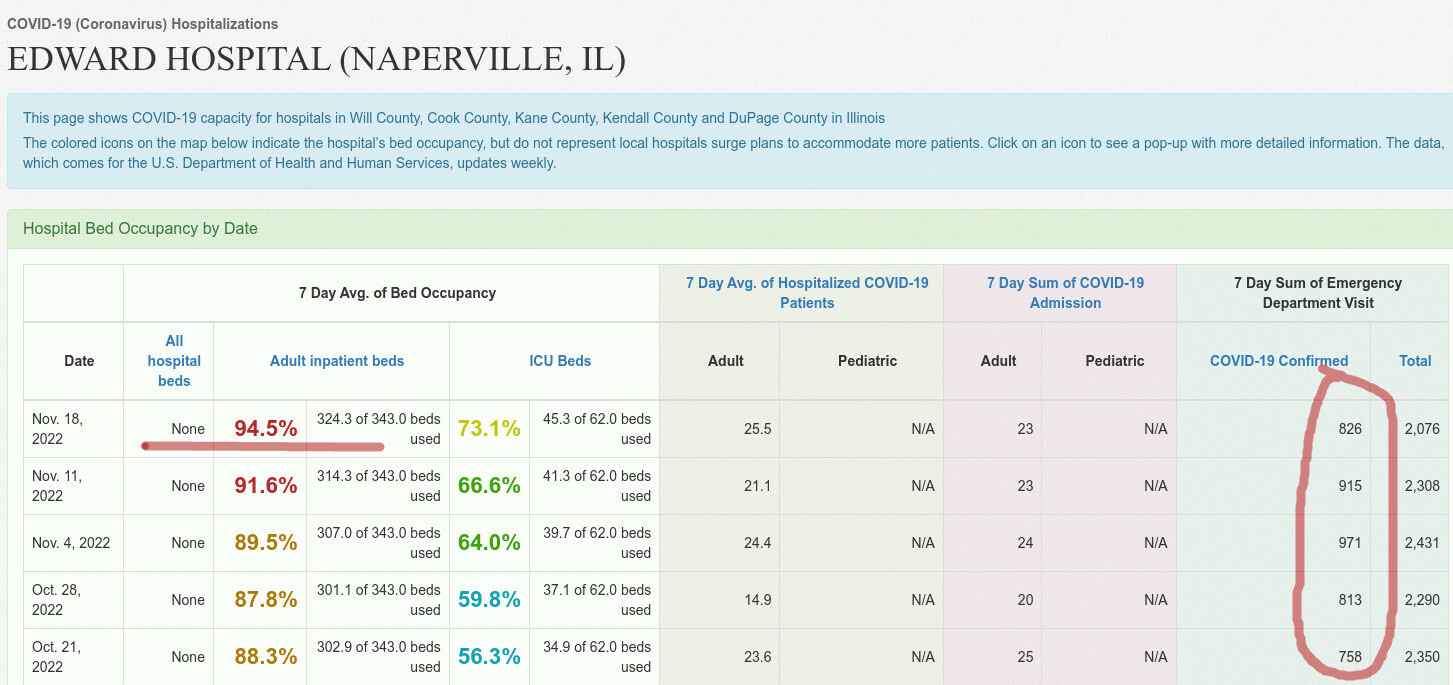Select the 'Nov. 18, 2022' date cell
The width and height of the screenshot is (1453, 685).
(x=73, y=429)
